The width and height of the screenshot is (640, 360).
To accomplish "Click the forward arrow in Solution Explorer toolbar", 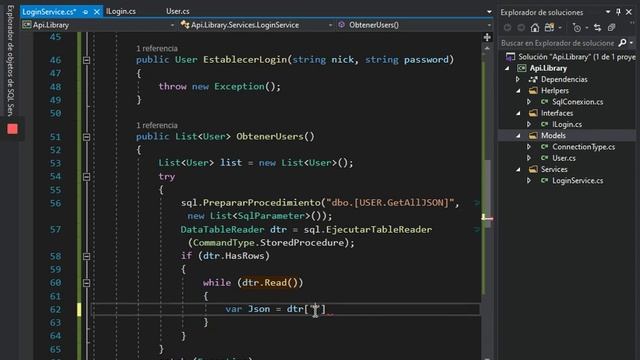I will (x=521, y=28).
